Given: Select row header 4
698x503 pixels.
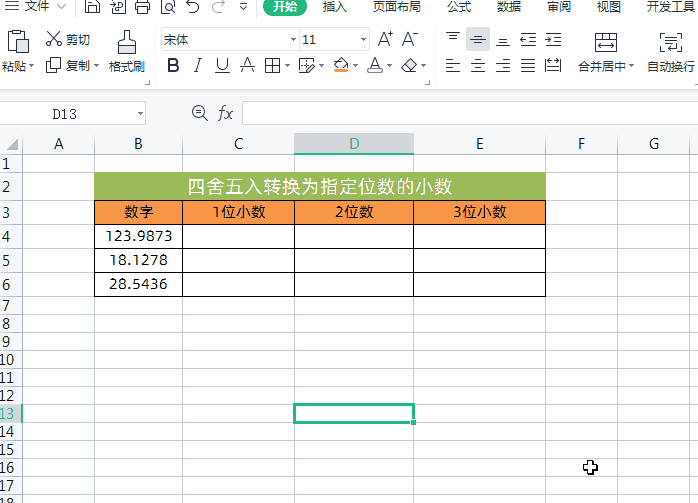Looking at the screenshot, I should (11, 236).
